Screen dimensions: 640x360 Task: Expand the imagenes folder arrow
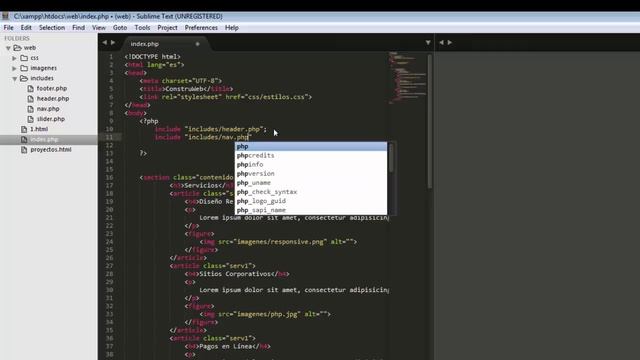pyautogui.click(x=15, y=69)
